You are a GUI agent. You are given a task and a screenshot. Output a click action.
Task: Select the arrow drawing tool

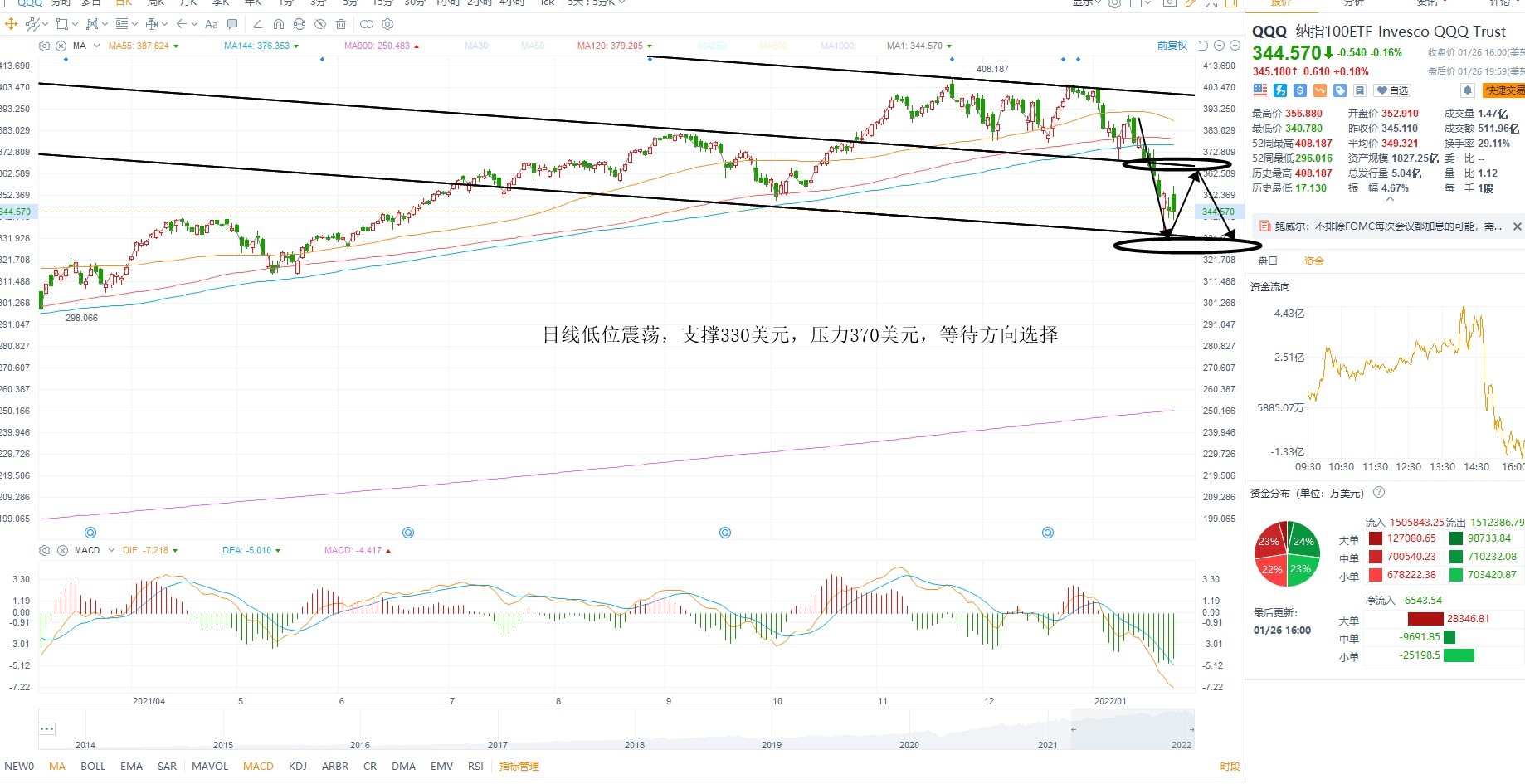pos(182,24)
